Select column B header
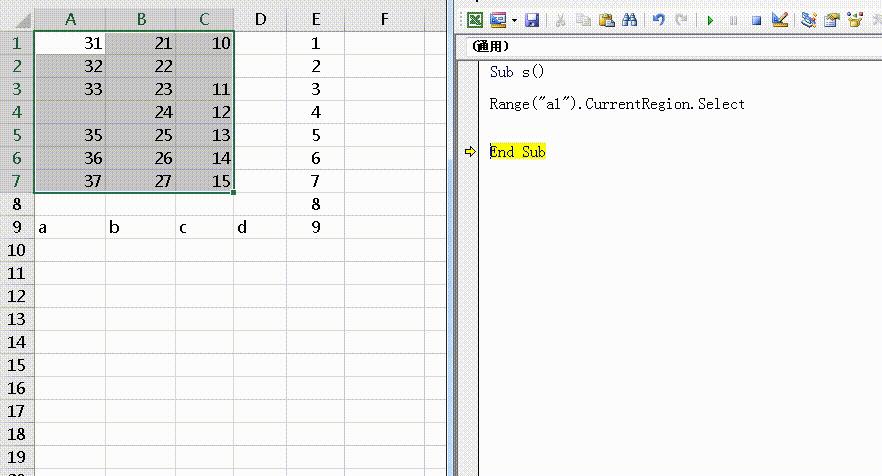882x476 pixels. [141, 20]
